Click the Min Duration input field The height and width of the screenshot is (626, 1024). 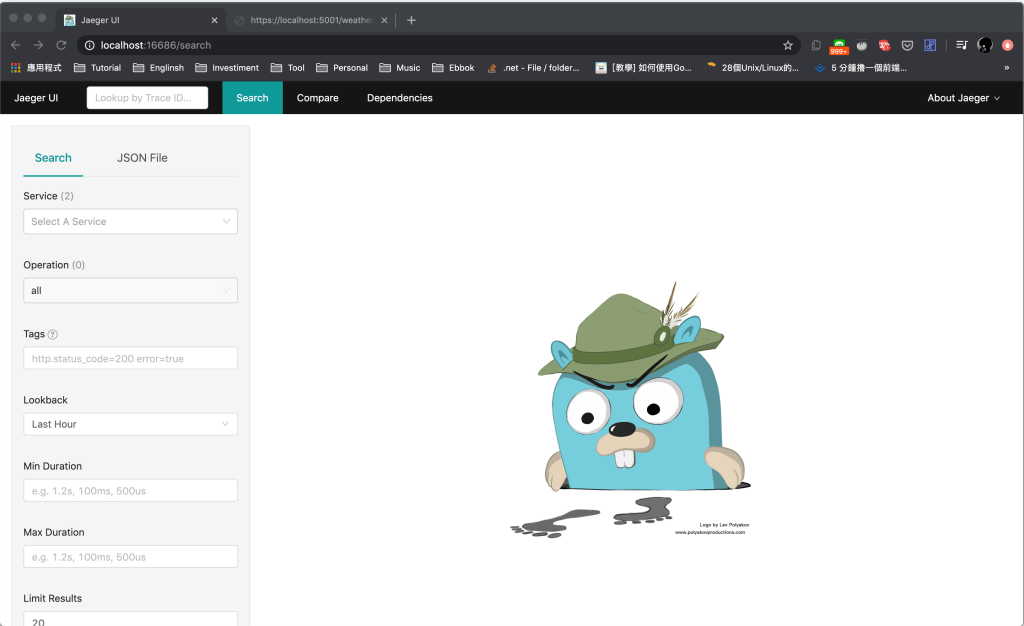pyautogui.click(x=131, y=491)
